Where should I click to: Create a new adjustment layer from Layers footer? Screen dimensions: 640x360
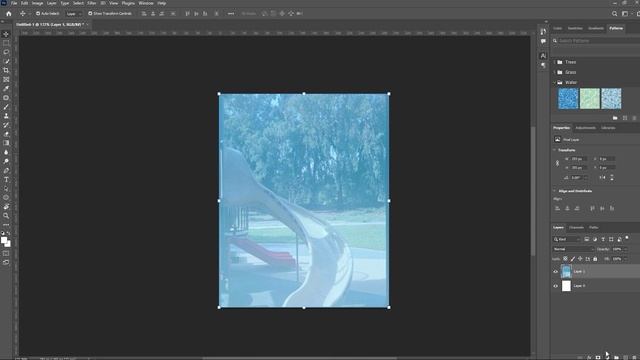pyautogui.click(x=607, y=358)
